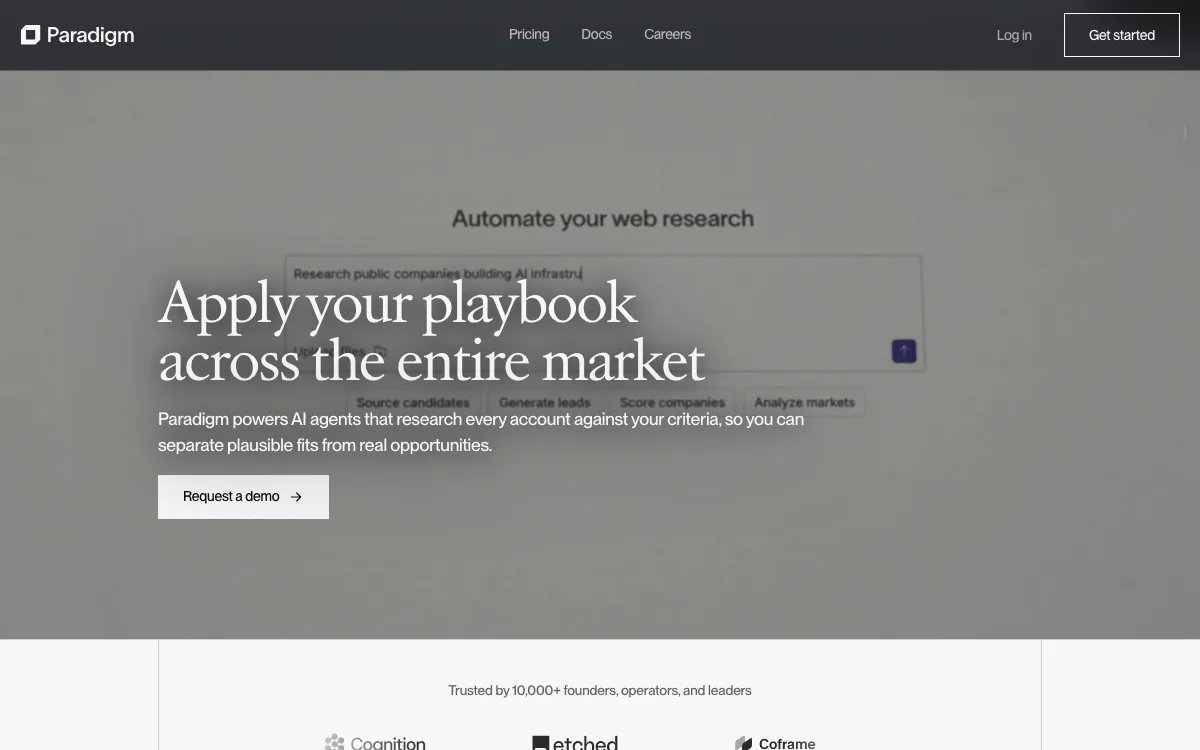
Task: Click the purple submit arrow icon
Action: (904, 351)
